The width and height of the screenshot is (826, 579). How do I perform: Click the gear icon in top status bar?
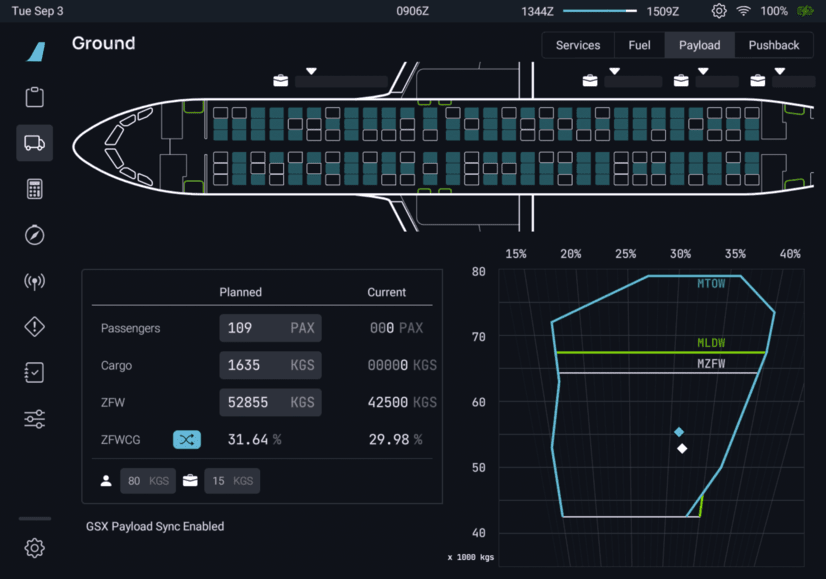pos(719,11)
